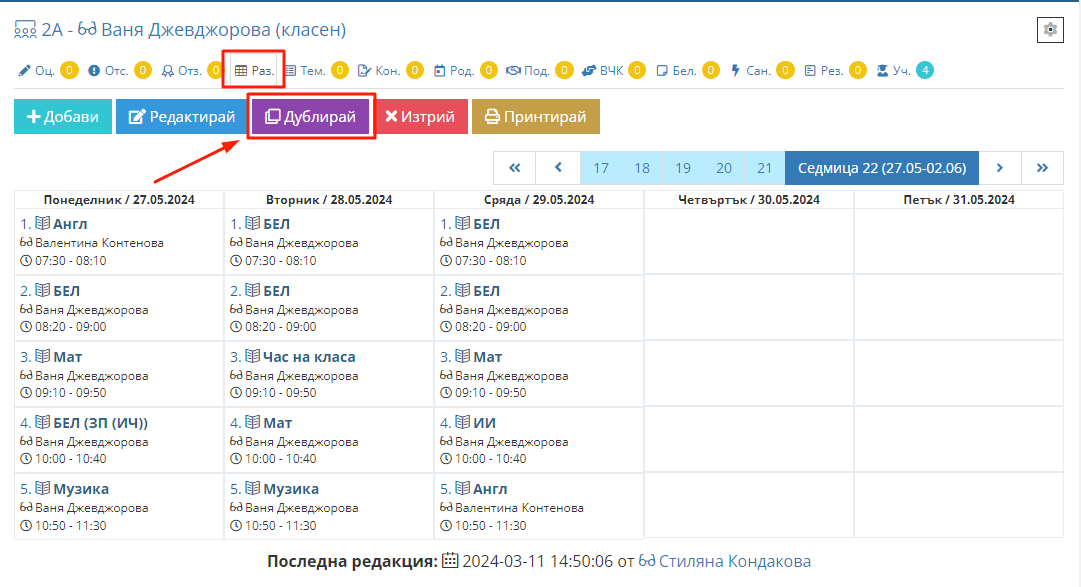Click Wednesday lesson 3 Мат
This screenshot has height=587, width=1081.
(488, 357)
